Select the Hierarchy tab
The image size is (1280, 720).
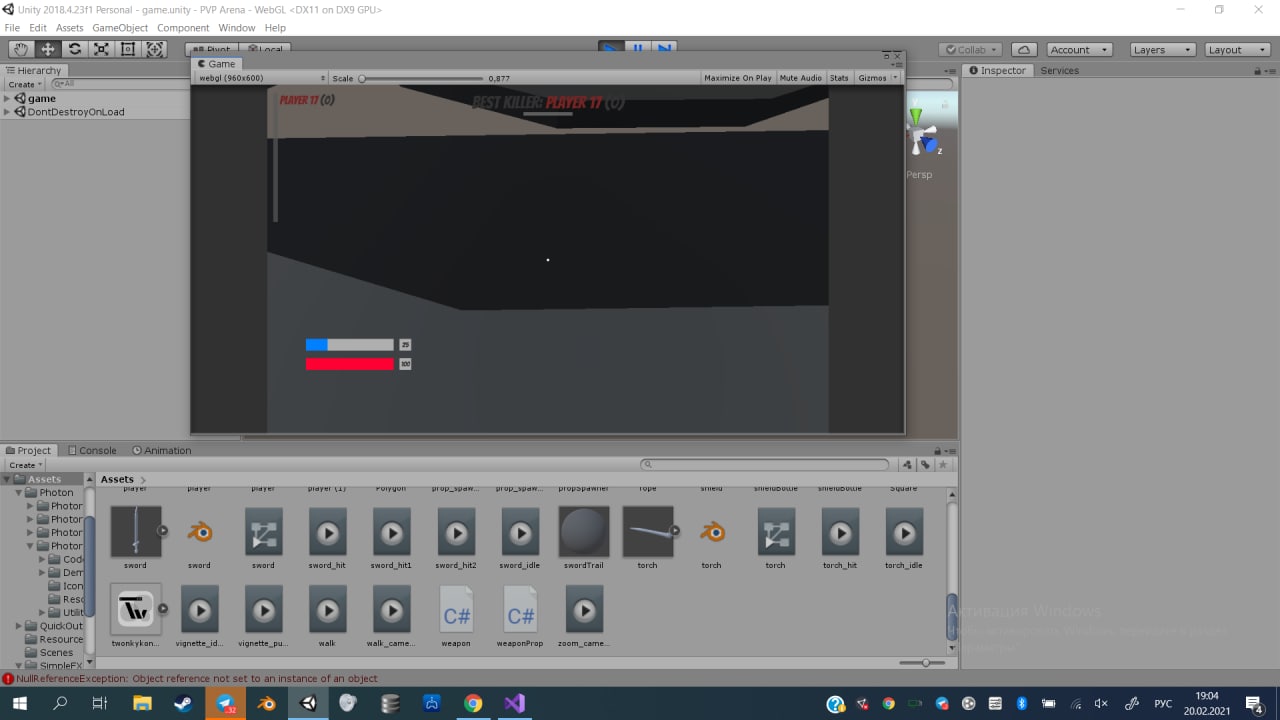pyautogui.click(x=34, y=70)
